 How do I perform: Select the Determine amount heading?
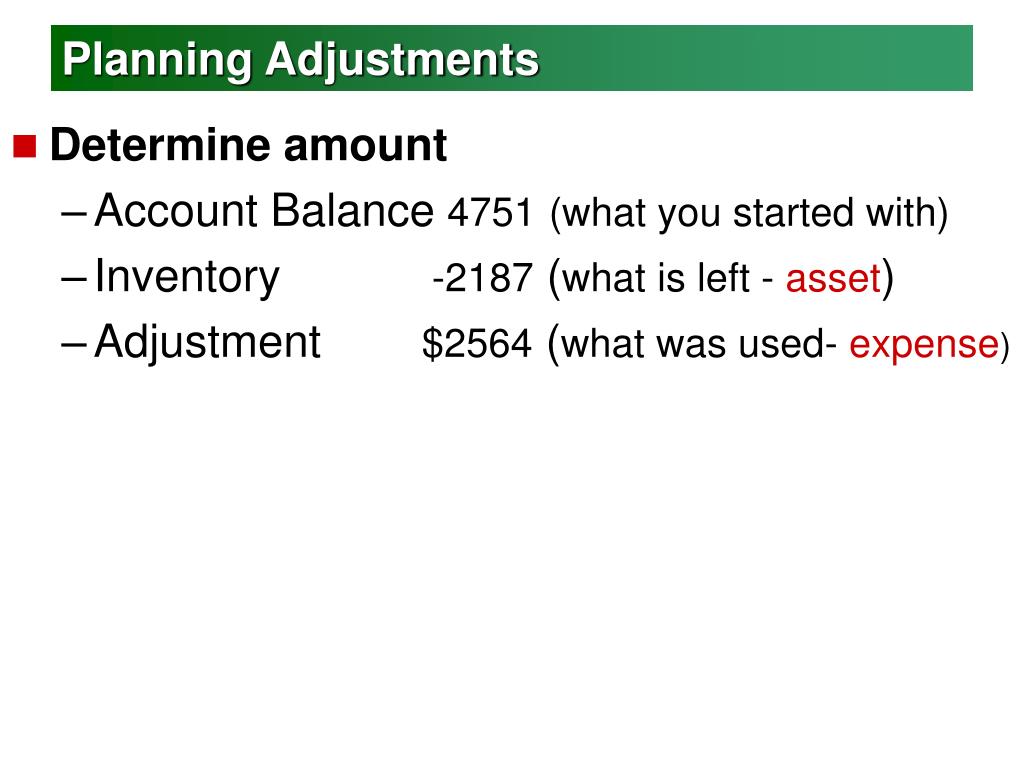coord(248,144)
